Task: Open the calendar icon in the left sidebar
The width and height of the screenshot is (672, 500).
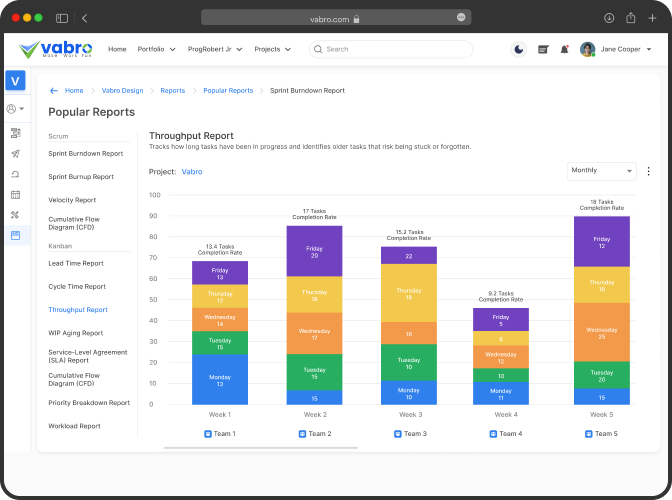Action: point(15,195)
